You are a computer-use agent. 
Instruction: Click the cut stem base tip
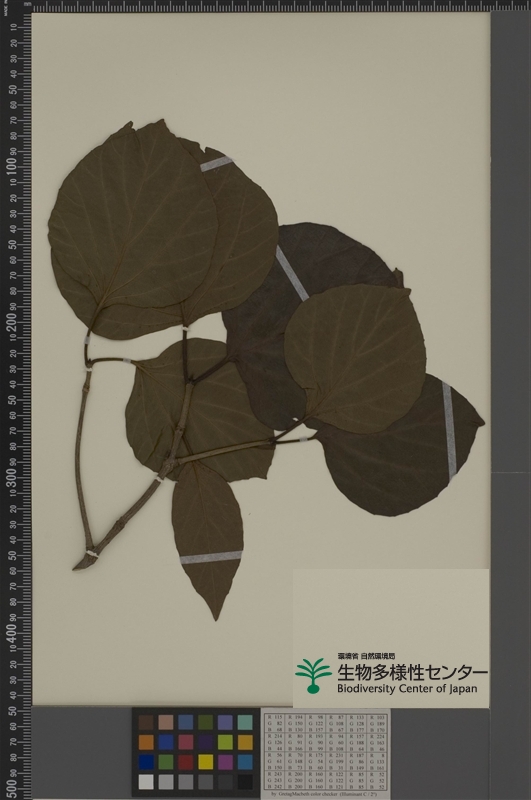click(x=81, y=565)
